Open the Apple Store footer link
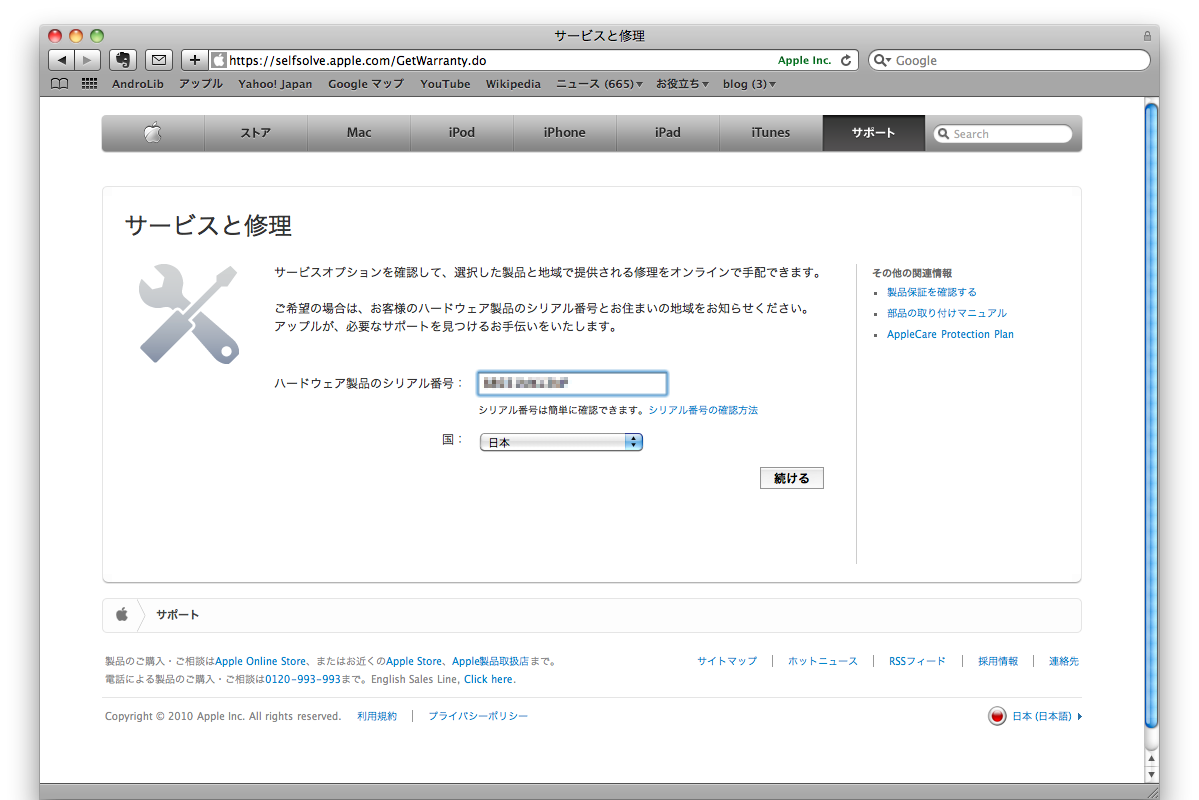 point(414,661)
